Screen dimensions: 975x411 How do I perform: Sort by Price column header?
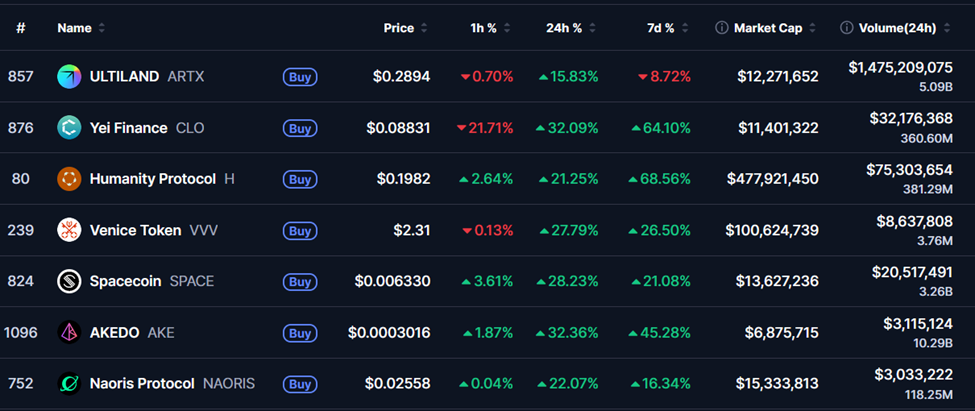(x=399, y=28)
